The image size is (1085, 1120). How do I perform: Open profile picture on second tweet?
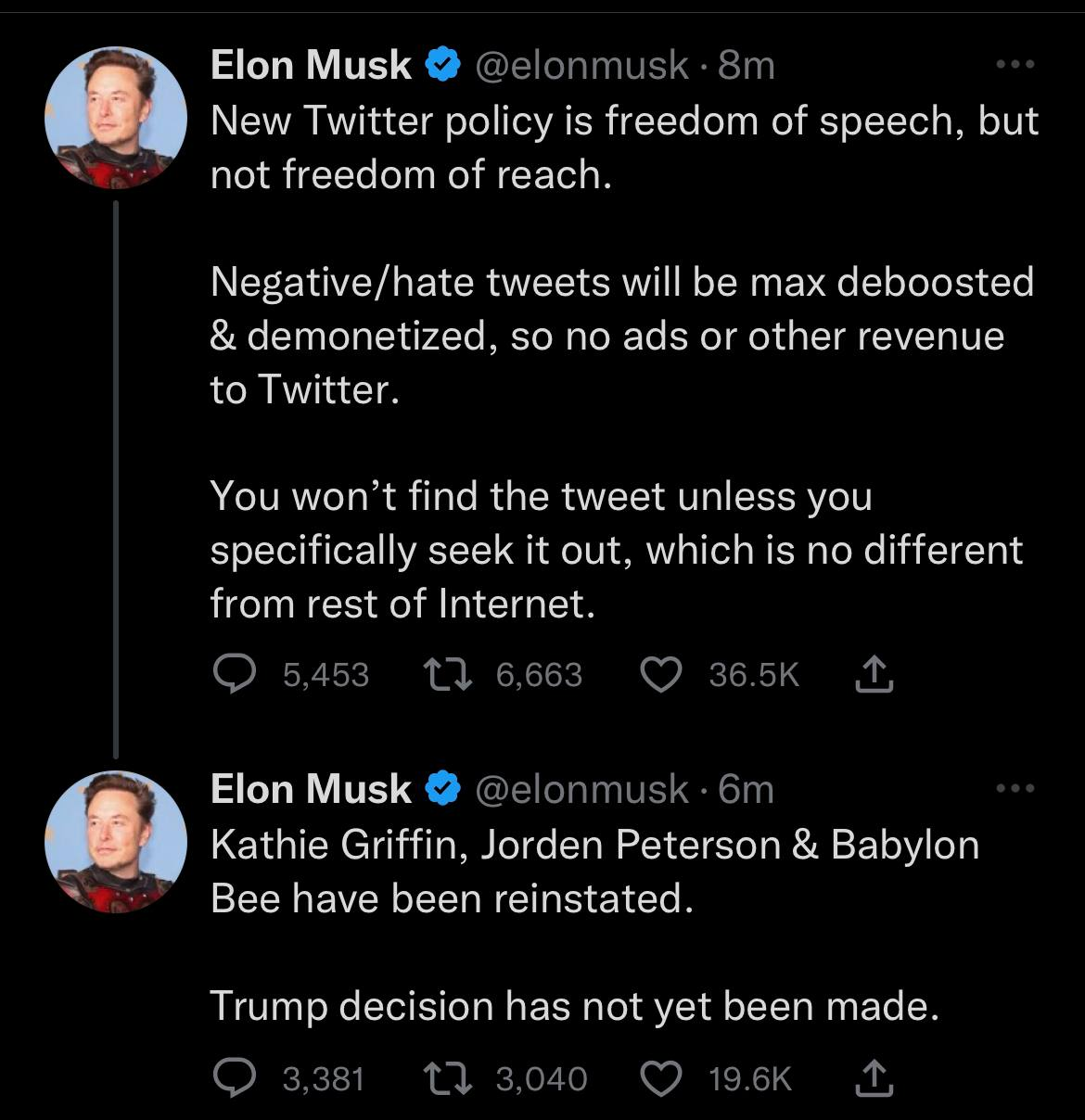(116, 841)
